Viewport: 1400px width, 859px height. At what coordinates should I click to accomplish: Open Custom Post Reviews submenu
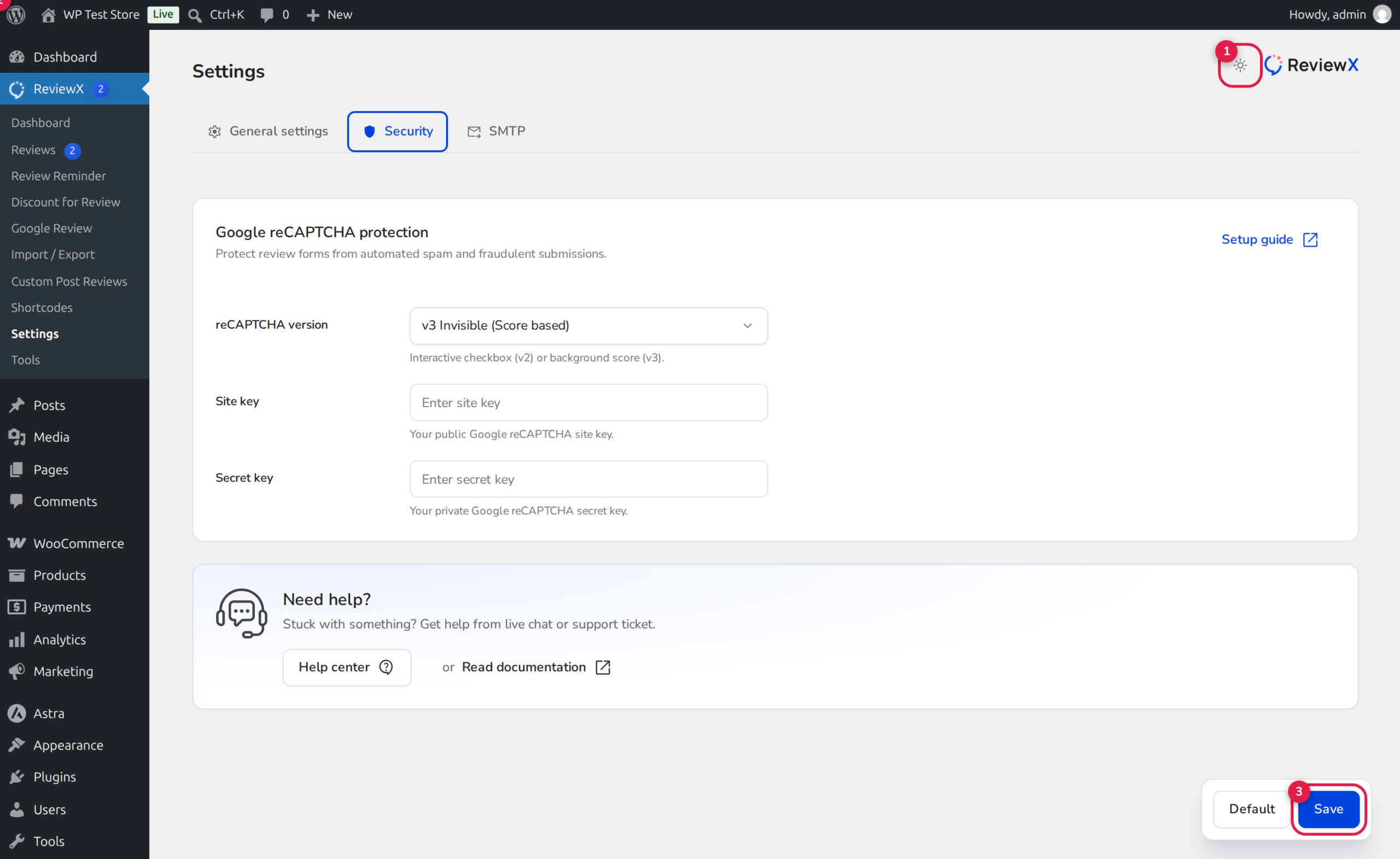(69, 281)
